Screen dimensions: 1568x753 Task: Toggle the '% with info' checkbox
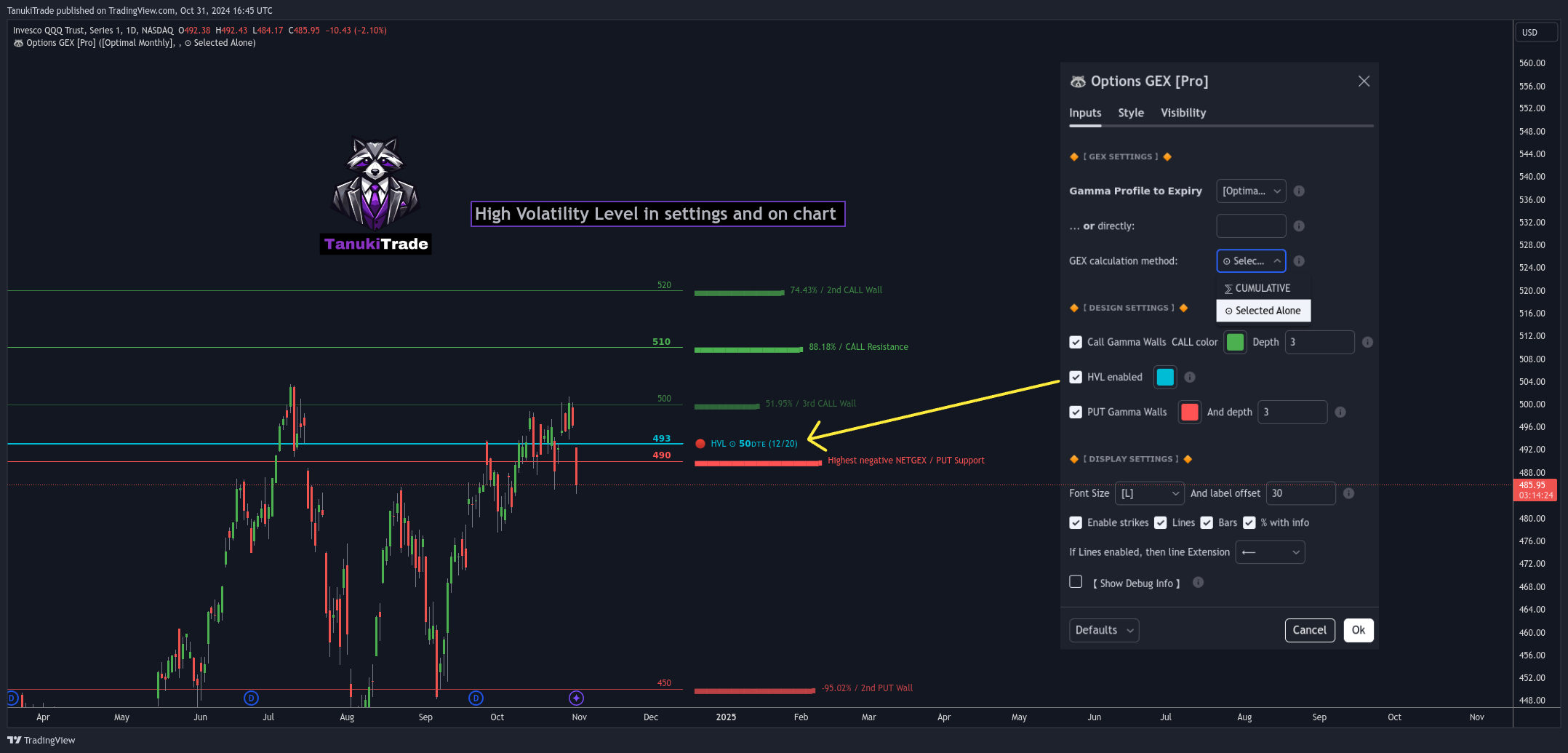tap(1249, 522)
